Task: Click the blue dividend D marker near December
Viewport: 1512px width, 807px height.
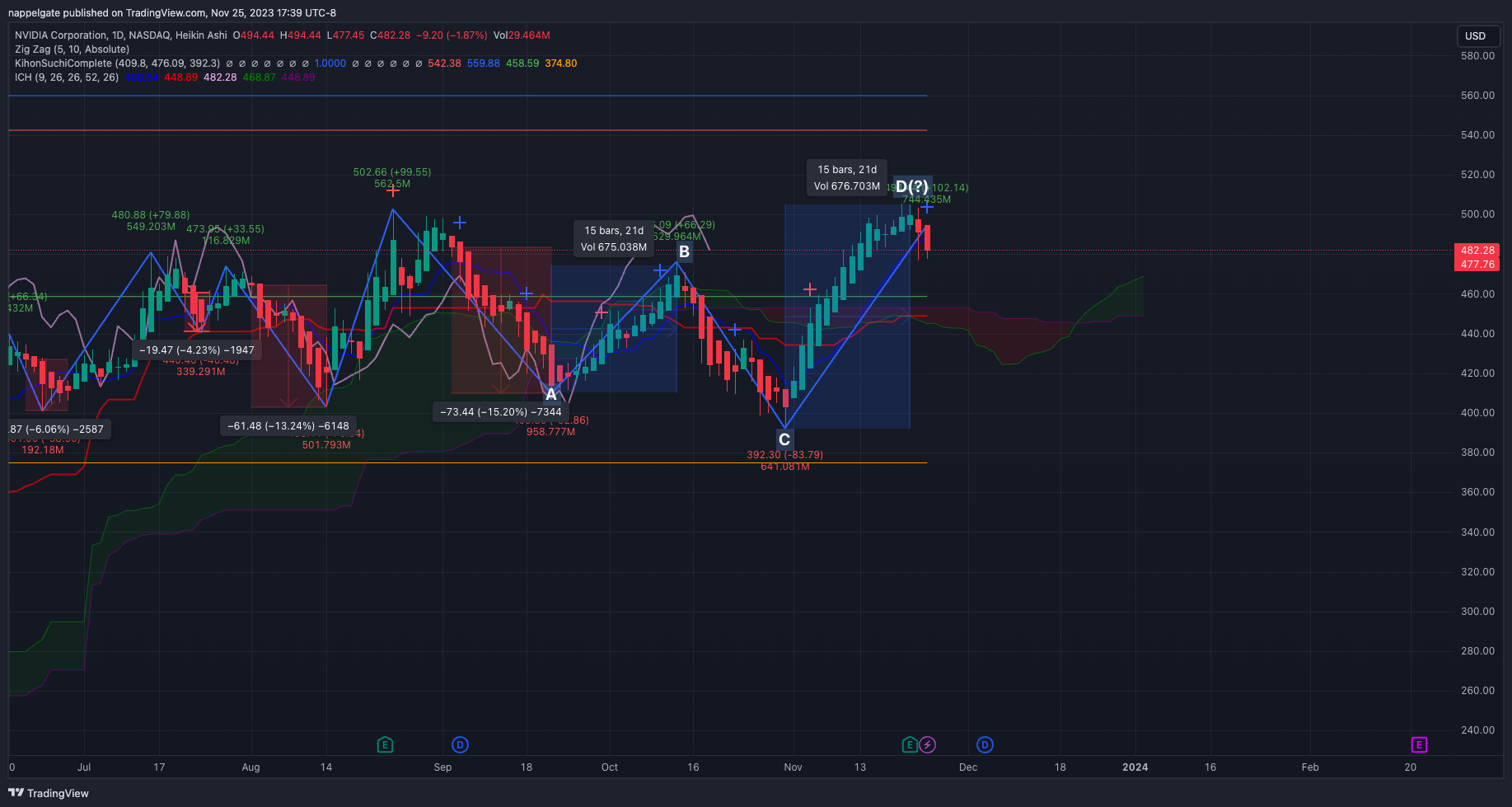Action: [x=985, y=745]
